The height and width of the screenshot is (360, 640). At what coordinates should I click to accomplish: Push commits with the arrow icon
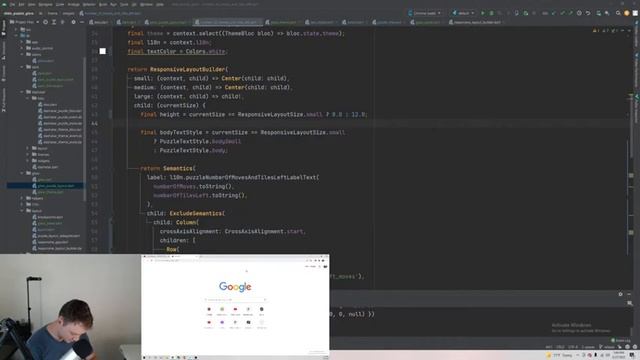(571, 13)
